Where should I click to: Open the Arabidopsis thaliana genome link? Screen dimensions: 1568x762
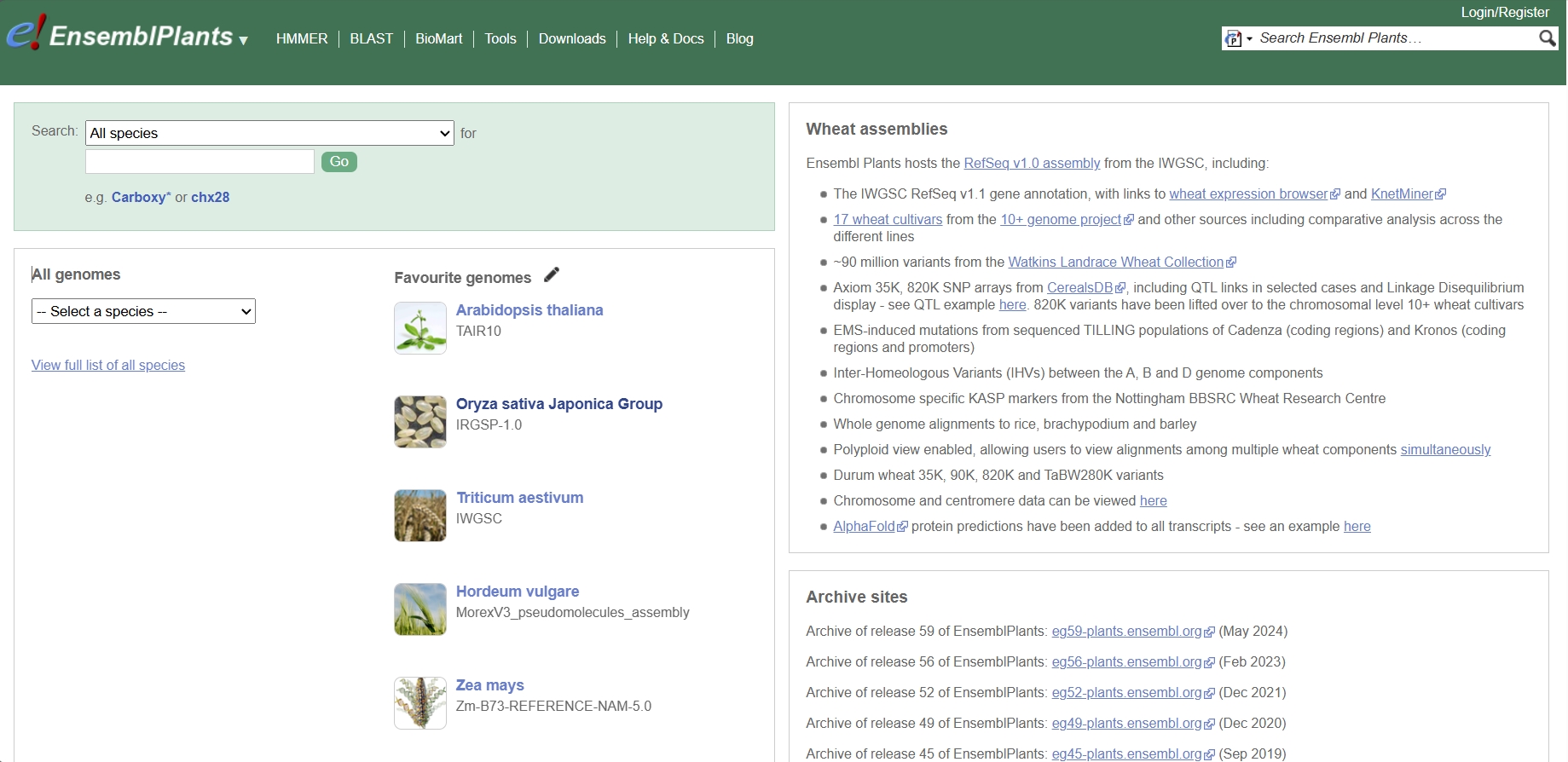(x=529, y=310)
